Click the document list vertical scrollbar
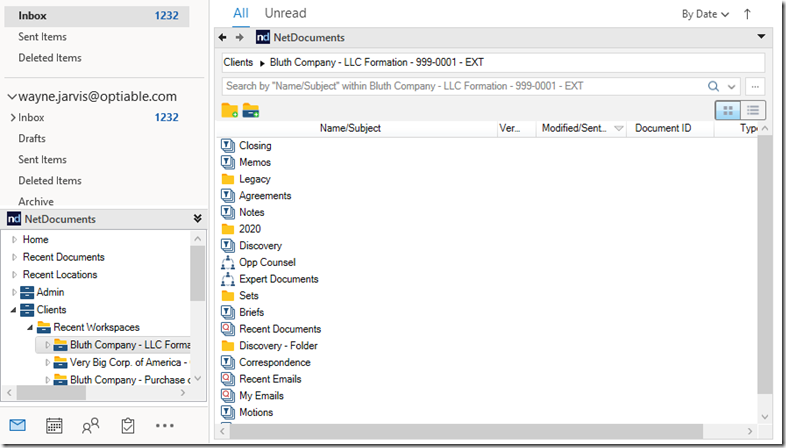 click(x=765, y=265)
